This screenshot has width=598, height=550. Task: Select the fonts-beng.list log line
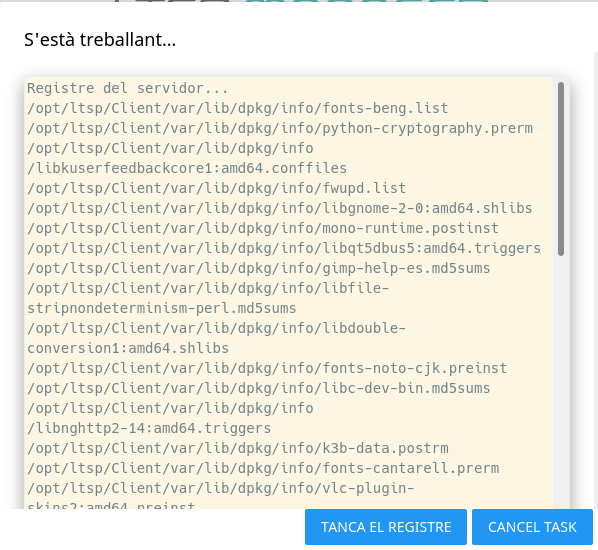[x=238, y=108]
